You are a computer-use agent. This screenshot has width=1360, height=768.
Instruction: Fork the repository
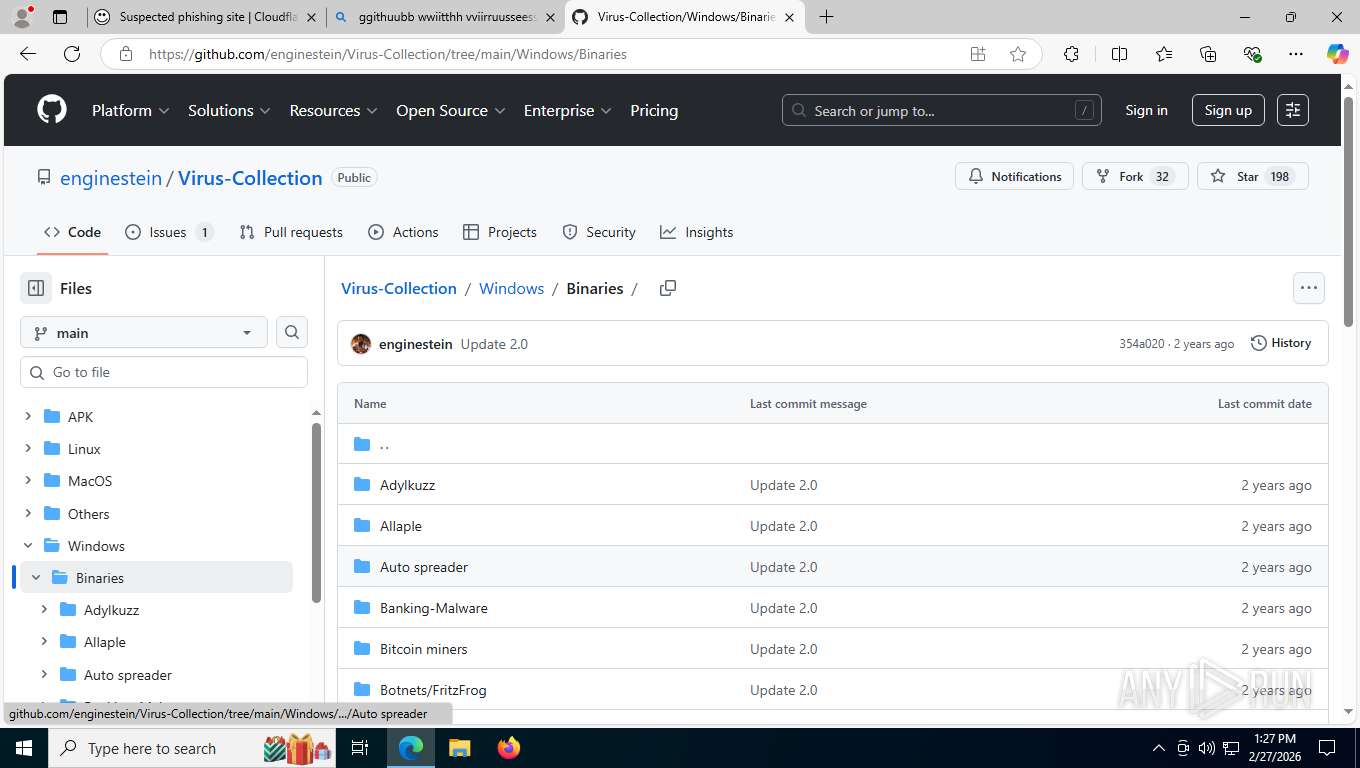[x=1135, y=176]
